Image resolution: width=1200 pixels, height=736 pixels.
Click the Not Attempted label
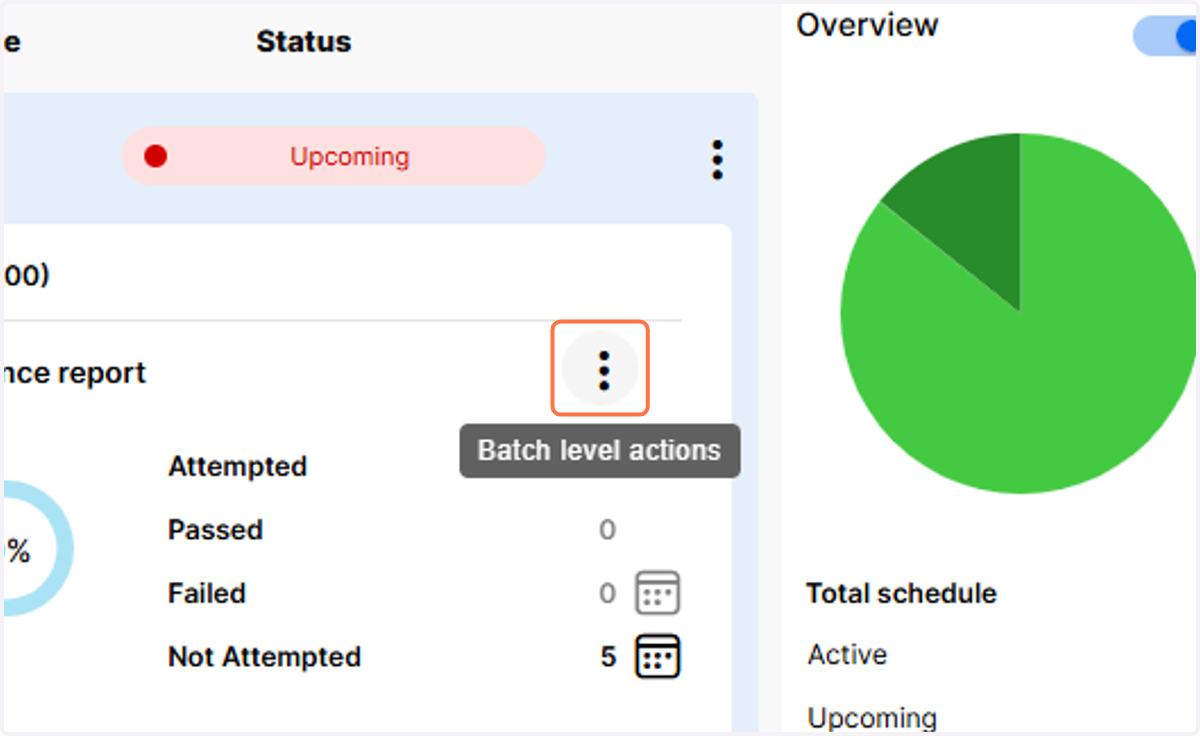pyautogui.click(x=264, y=657)
